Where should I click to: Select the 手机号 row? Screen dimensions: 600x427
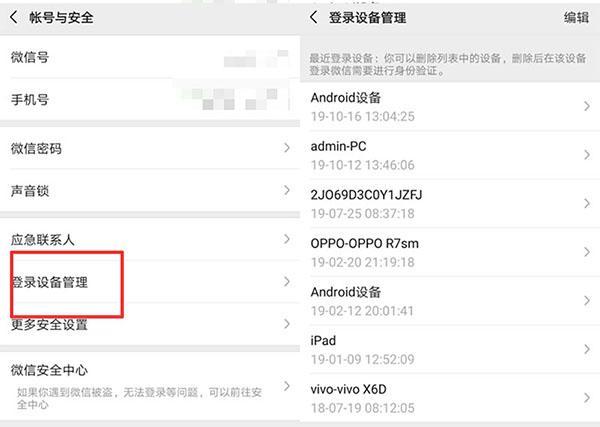pyautogui.click(x=150, y=99)
